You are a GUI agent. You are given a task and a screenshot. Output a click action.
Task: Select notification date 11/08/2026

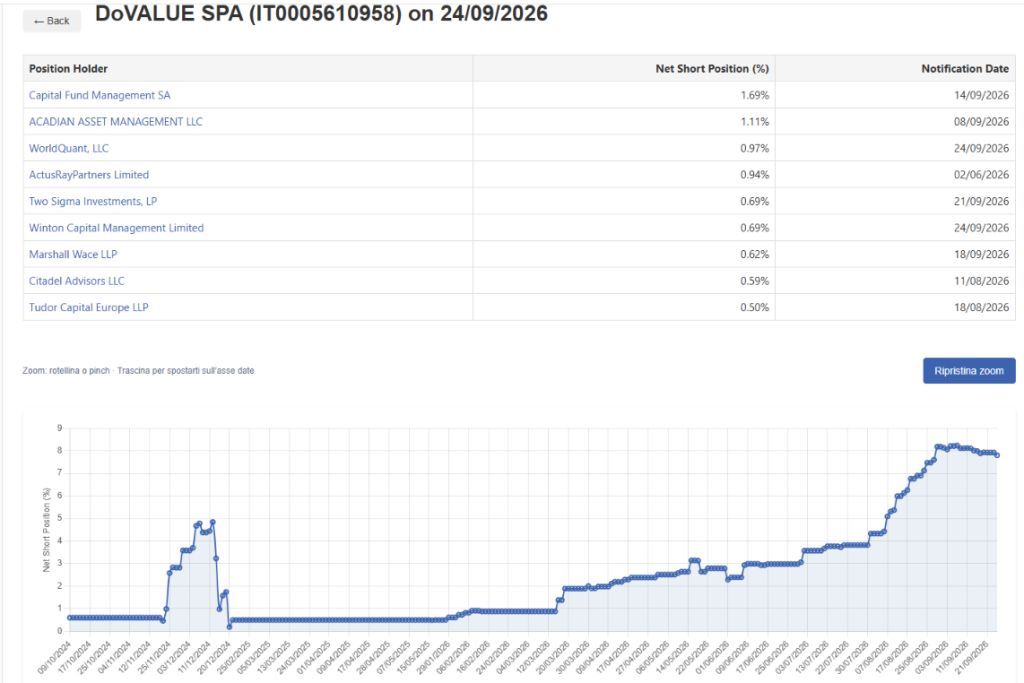[981, 281]
